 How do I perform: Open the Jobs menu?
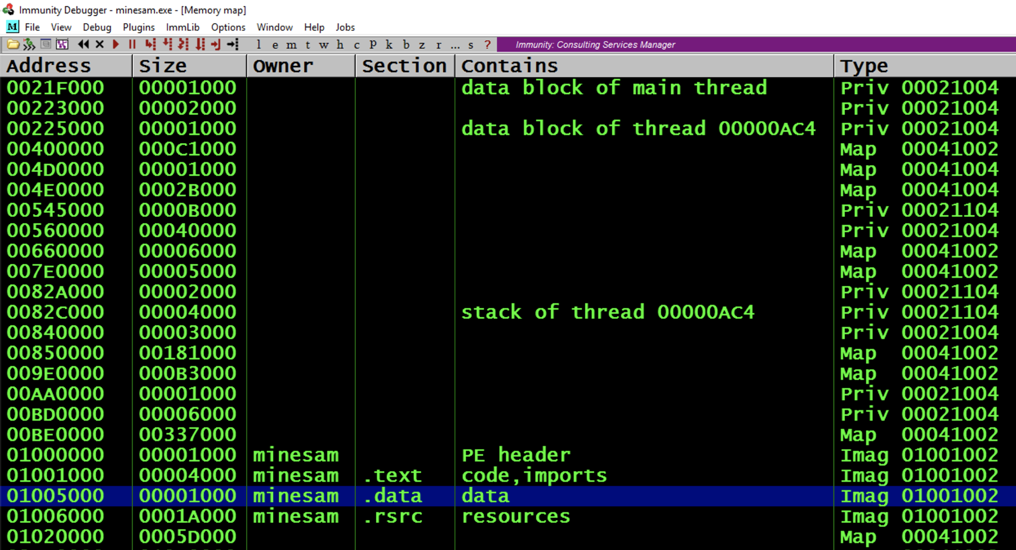pyautogui.click(x=345, y=27)
